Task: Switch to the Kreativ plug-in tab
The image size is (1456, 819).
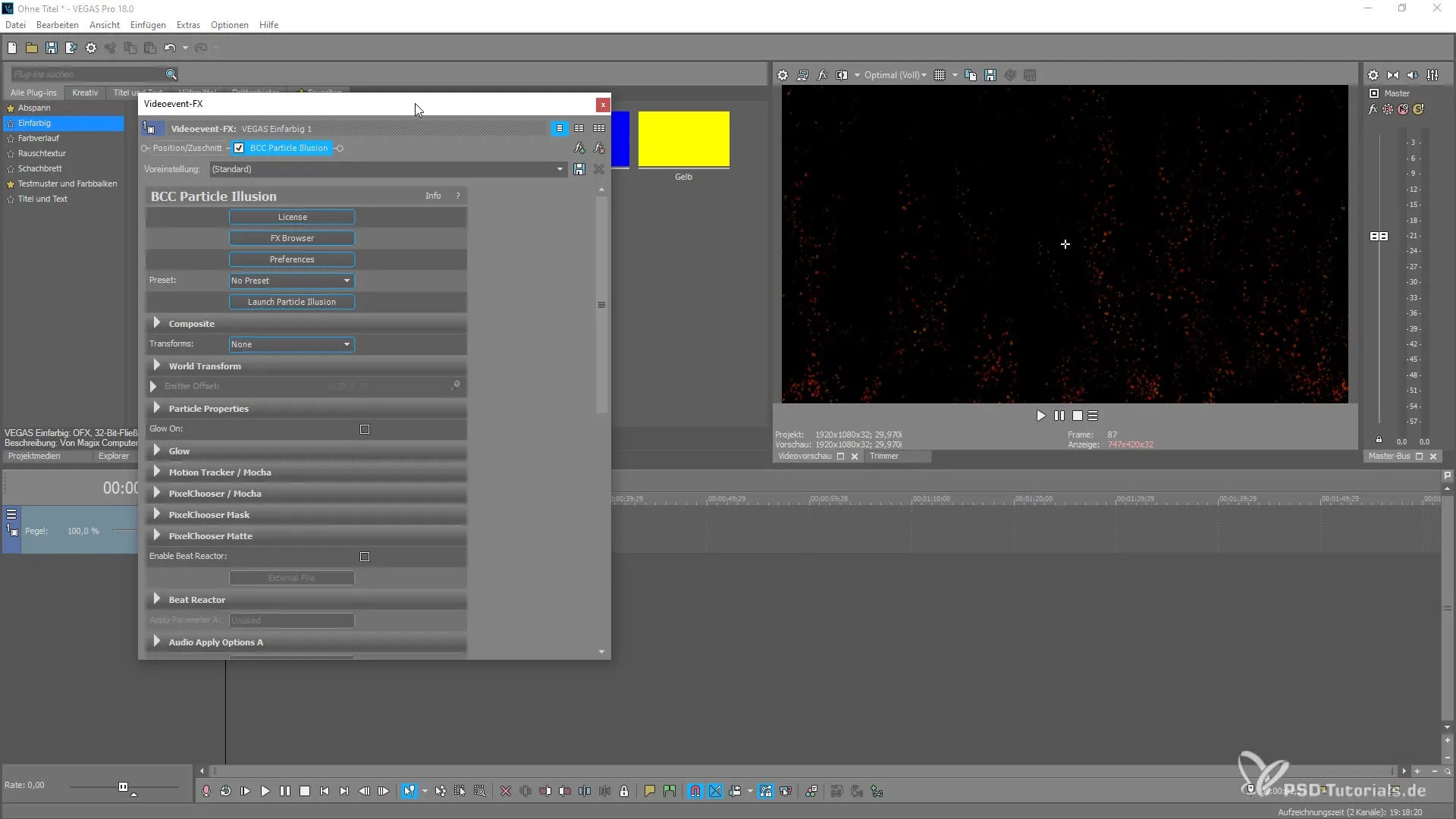Action: tap(85, 93)
